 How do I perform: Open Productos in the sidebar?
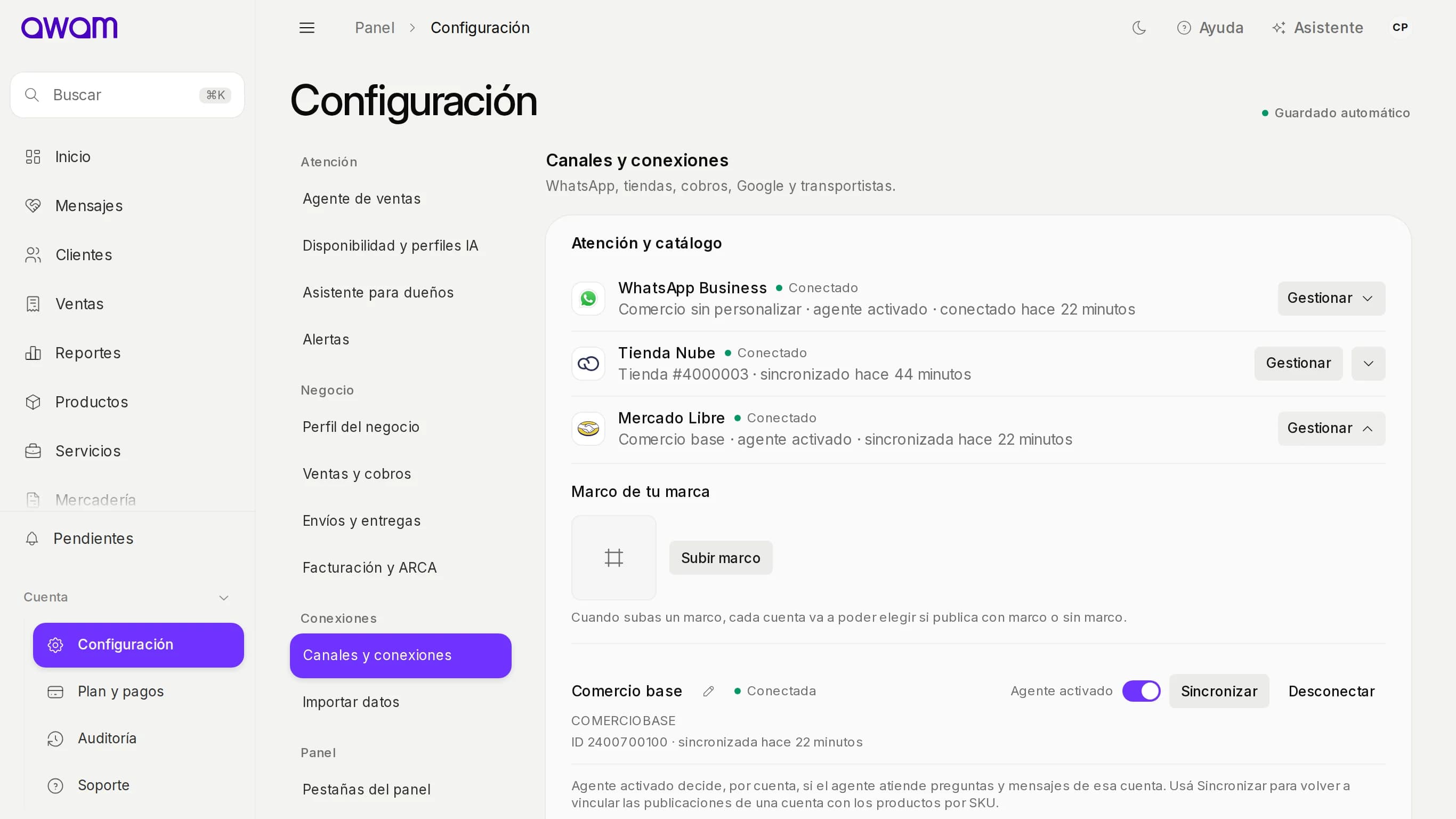pos(128,402)
